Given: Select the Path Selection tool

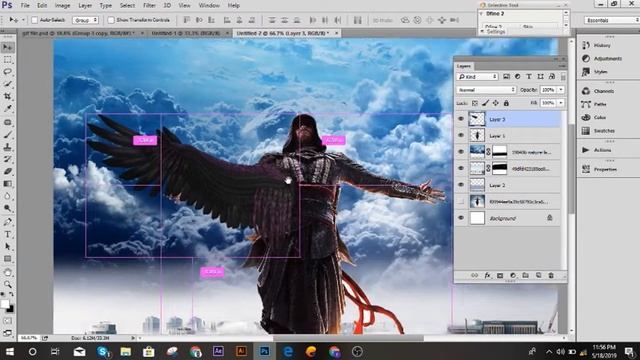Looking at the screenshot, I should pyautogui.click(x=7, y=247).
